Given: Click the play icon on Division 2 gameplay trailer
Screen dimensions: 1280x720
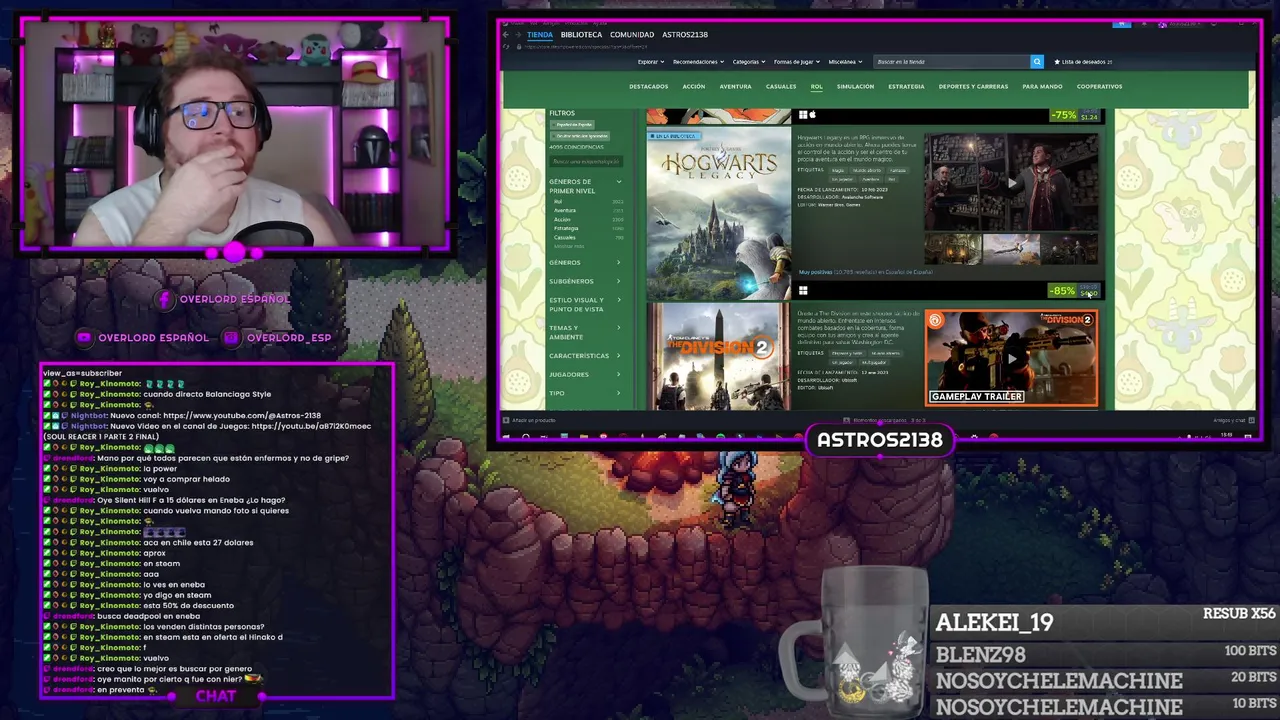Looking at the screenshot, I should coord(1012,358).
